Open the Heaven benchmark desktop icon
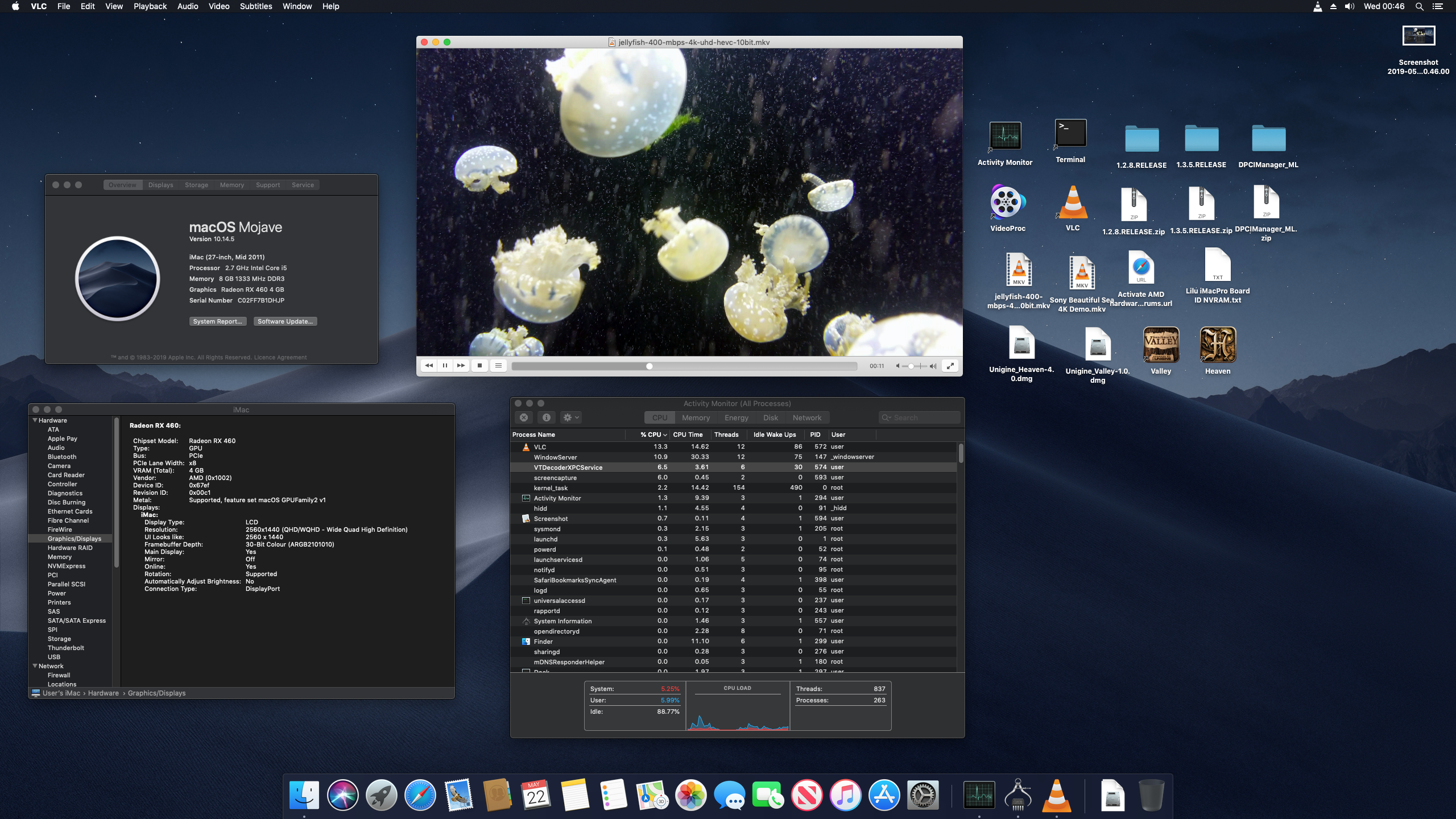The image size is (1456, 819). 1217,345
